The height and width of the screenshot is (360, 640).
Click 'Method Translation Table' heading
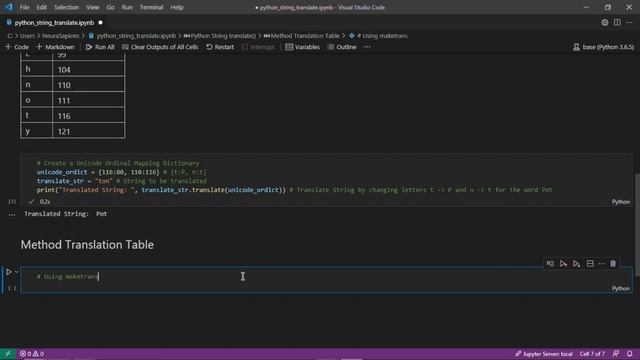click(x=87, y=245)
